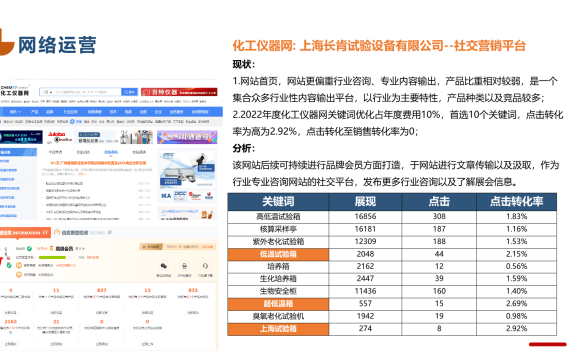570x360 pixels.
Task: Open the laboratory instrument product image ad
Action: pos(187,170)
